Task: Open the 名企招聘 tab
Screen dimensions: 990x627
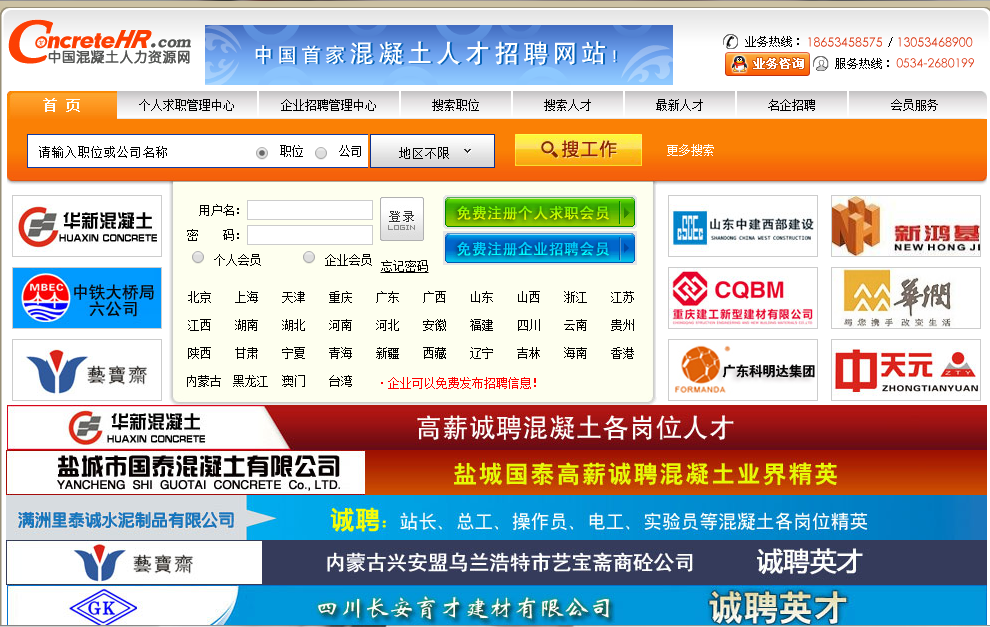Action: [792, 105]
